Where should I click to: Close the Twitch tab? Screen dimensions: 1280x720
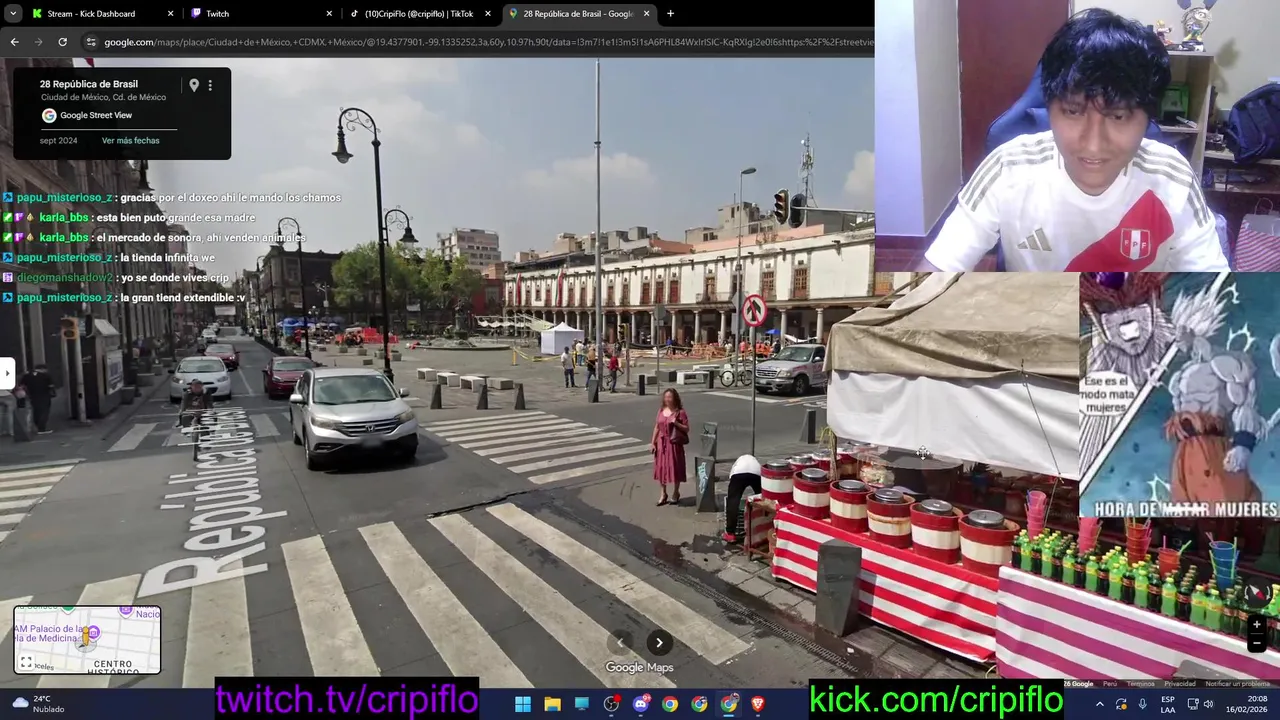tap(329, 13)
